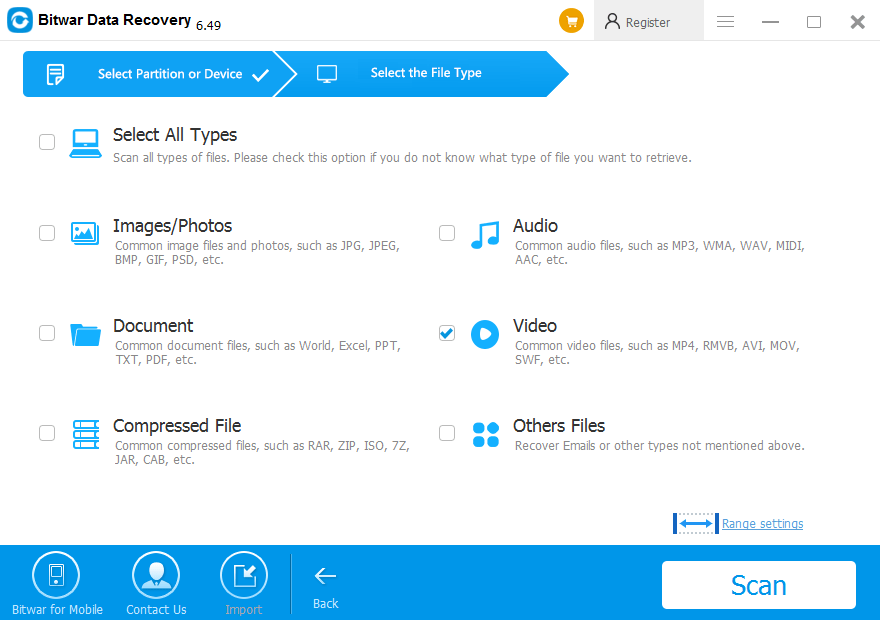Uncheck the Video file type checkbox
Image resolution: width=880 pixels, height=620 pixels.
tap(447, 333)
